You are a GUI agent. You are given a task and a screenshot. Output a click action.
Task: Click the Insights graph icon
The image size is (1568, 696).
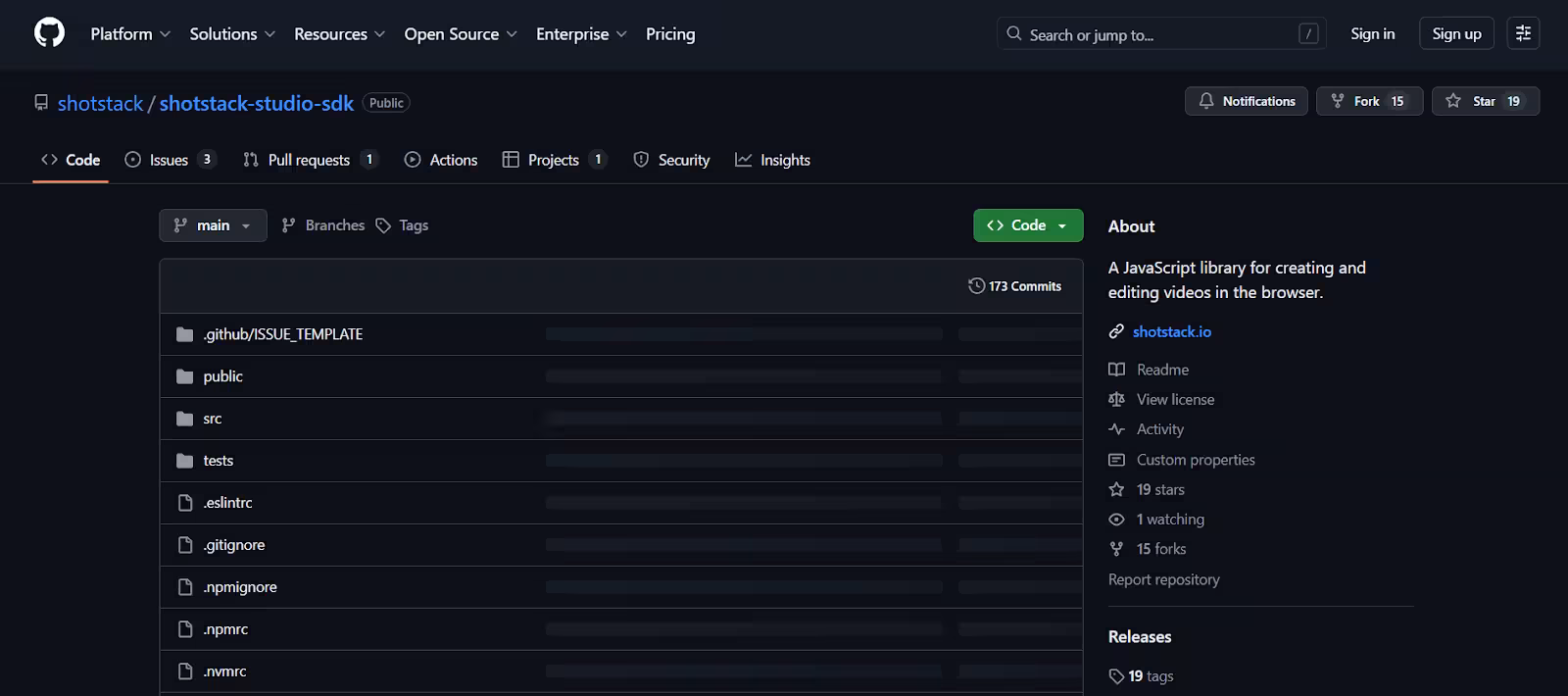744,160
